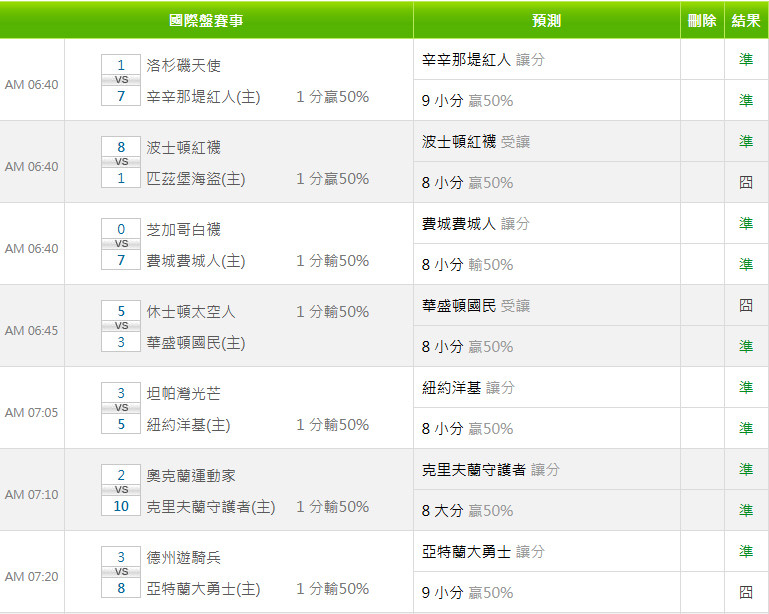Screen dimensions: 769x614
Task: Click the 結果 column header
Action: pyautogui.click(x=746, y=20)
